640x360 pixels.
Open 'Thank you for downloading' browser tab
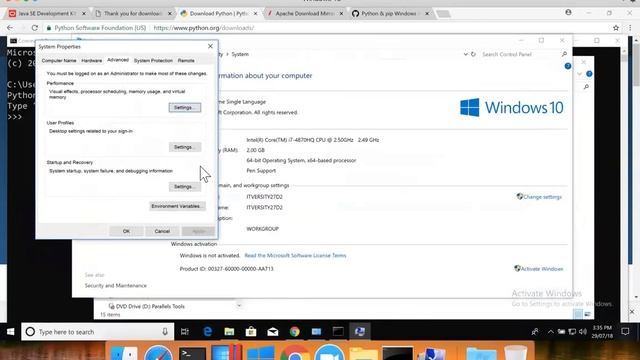(x=133, y=13)
